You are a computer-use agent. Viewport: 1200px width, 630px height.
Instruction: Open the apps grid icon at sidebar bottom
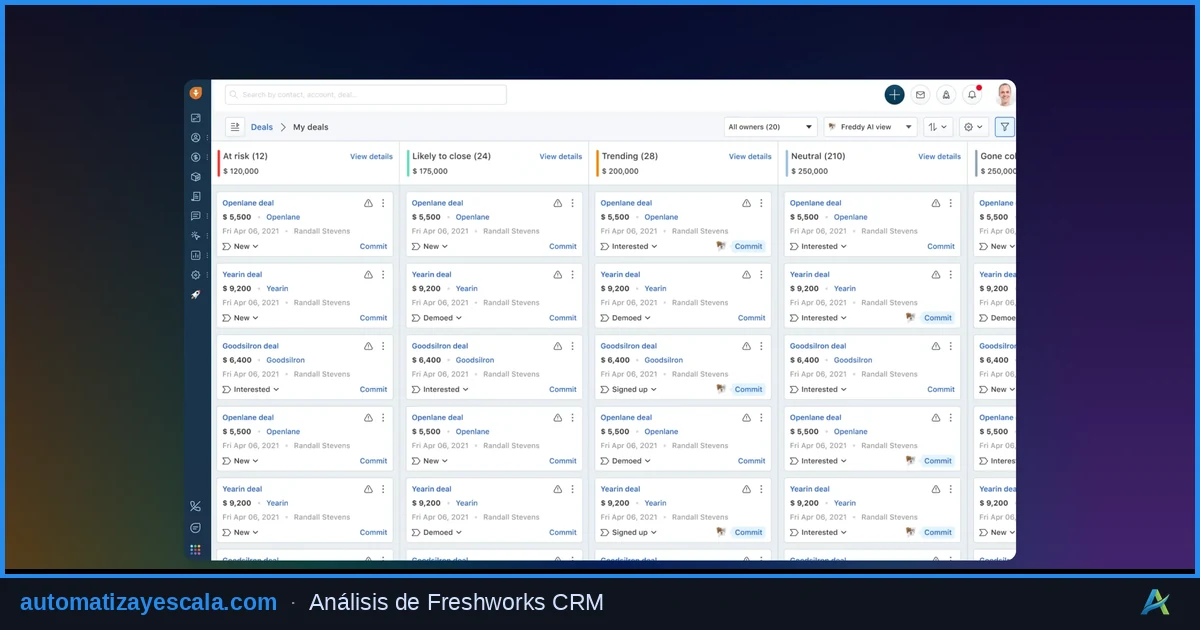click(196, 549)
